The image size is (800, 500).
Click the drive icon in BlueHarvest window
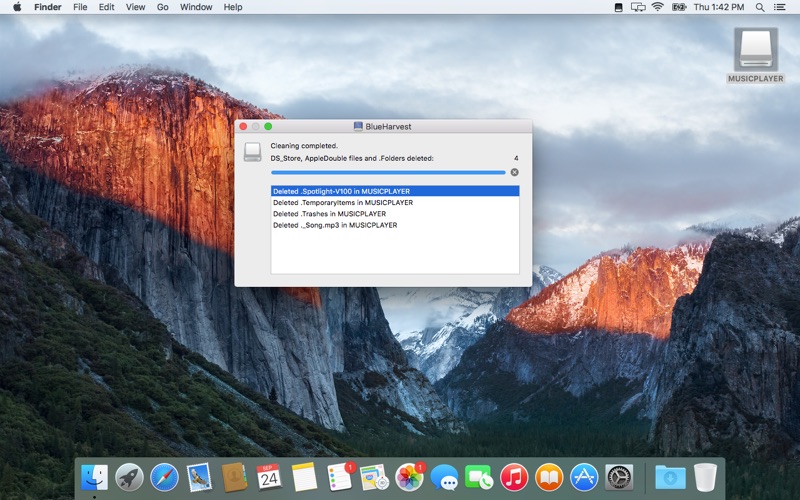253,151
